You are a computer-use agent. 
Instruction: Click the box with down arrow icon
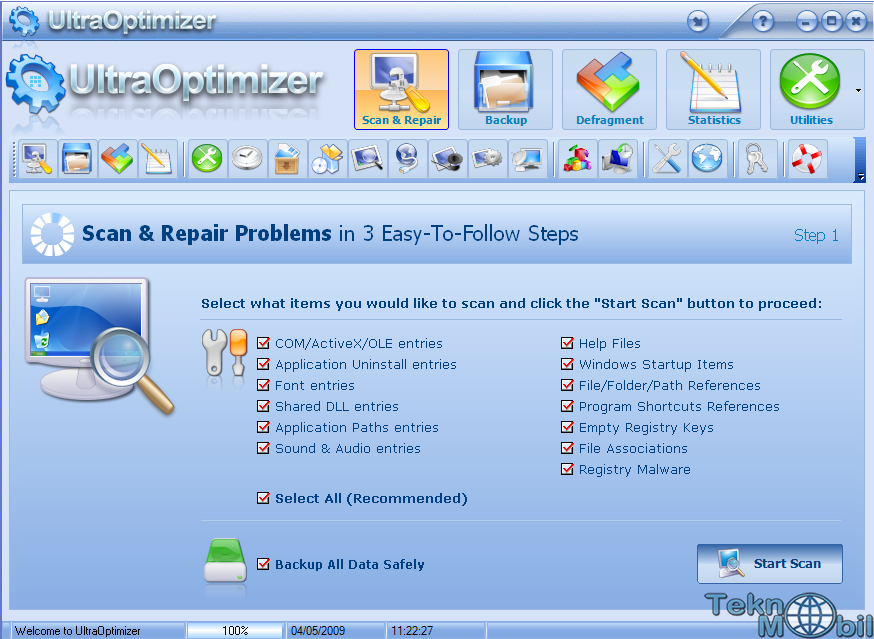[288, 159]
